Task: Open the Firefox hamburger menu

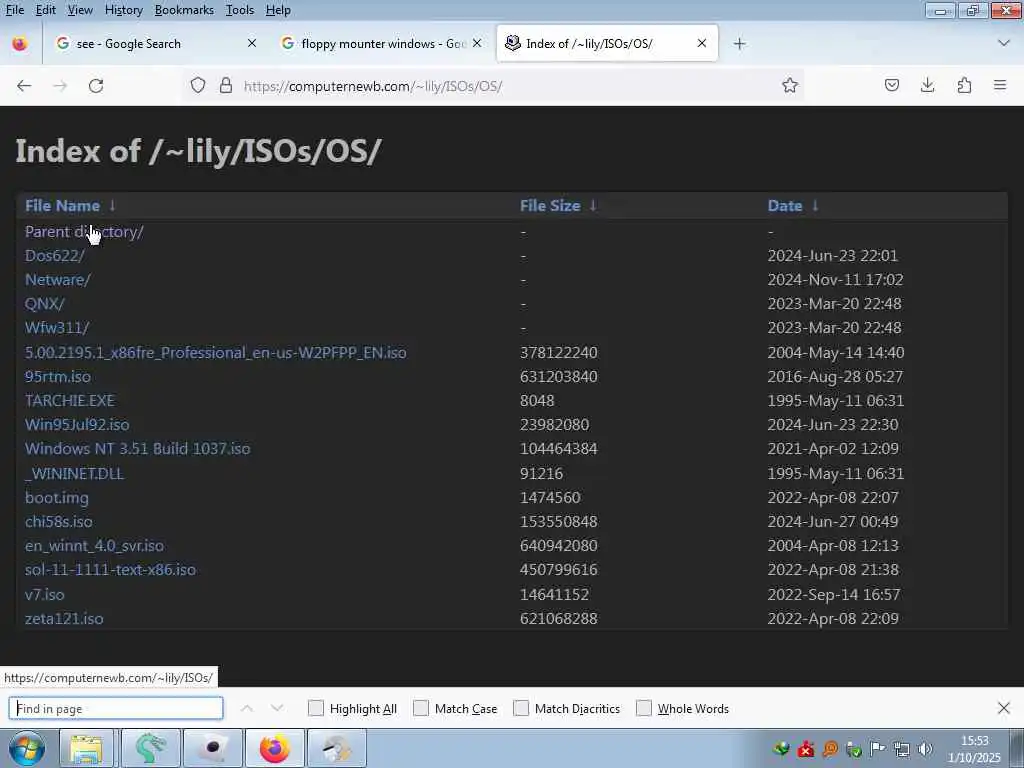Action: point(1000,85)
